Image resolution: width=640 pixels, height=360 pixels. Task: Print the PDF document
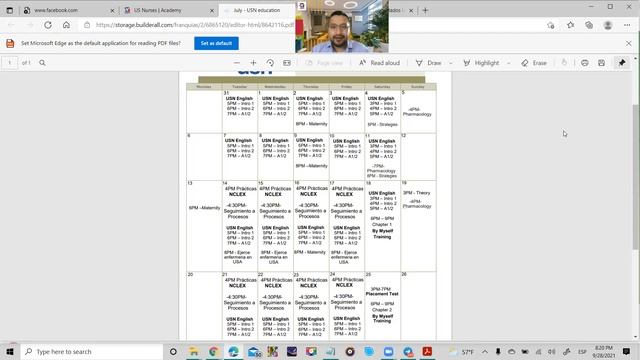(x=584, y=63)
